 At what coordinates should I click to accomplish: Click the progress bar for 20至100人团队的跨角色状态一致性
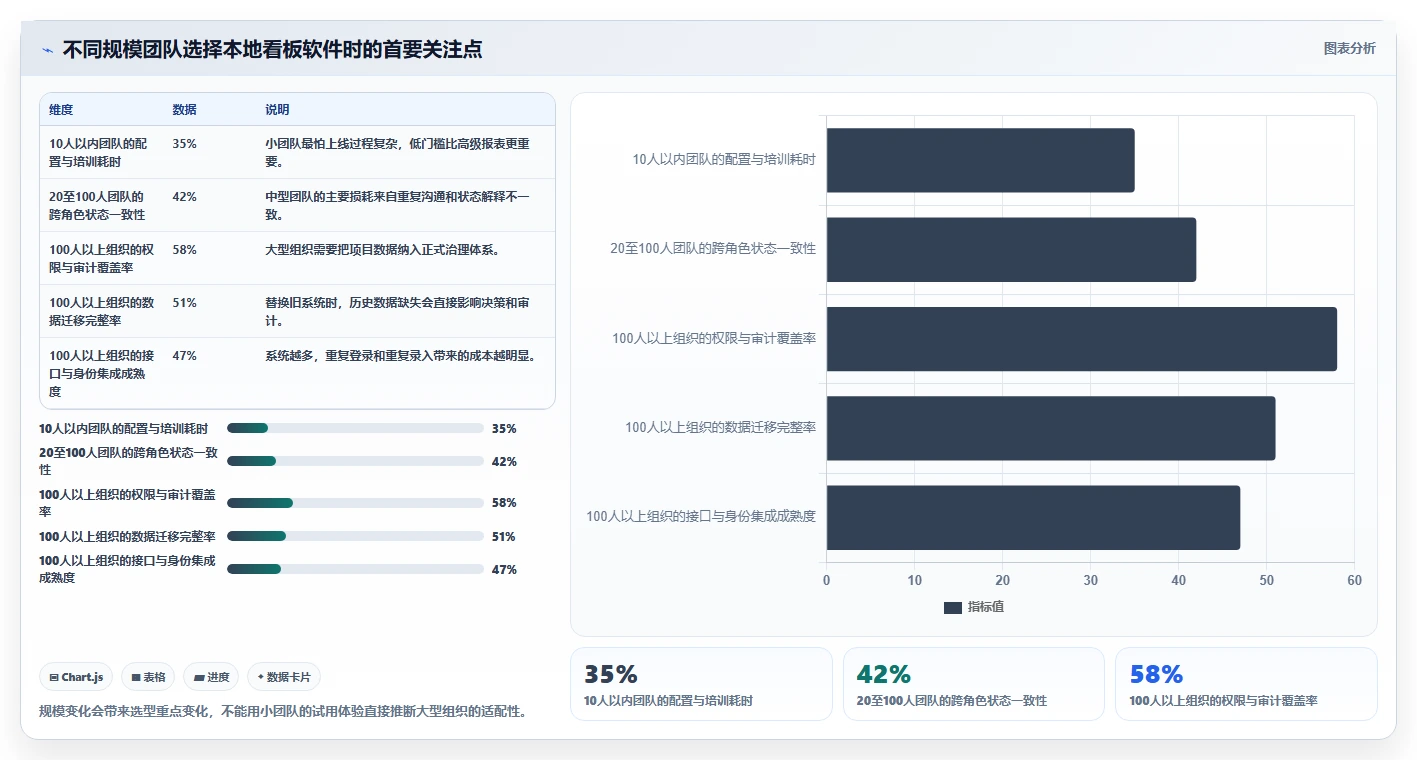click(x=355, y=461)
